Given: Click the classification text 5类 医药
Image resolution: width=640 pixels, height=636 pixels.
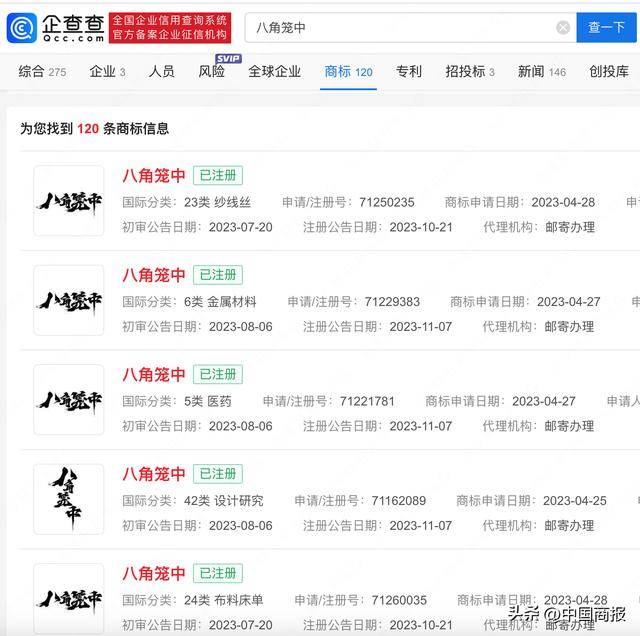Looking at the screenshot, I should [208, 401].
